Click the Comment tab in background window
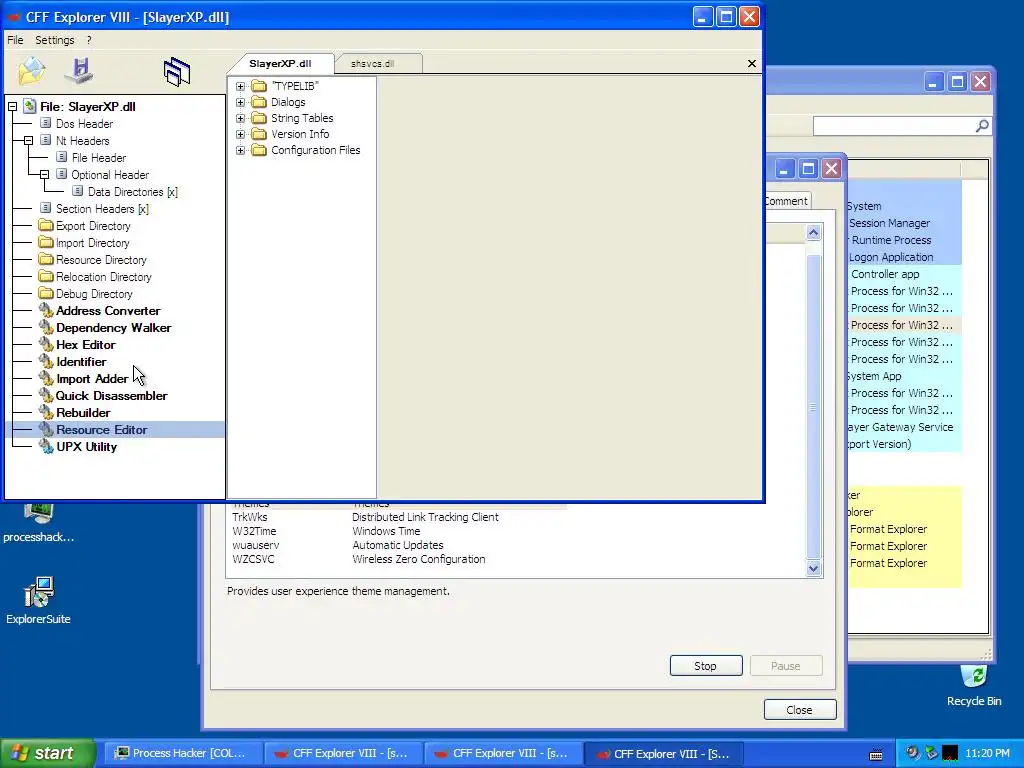 coord(787,200)
